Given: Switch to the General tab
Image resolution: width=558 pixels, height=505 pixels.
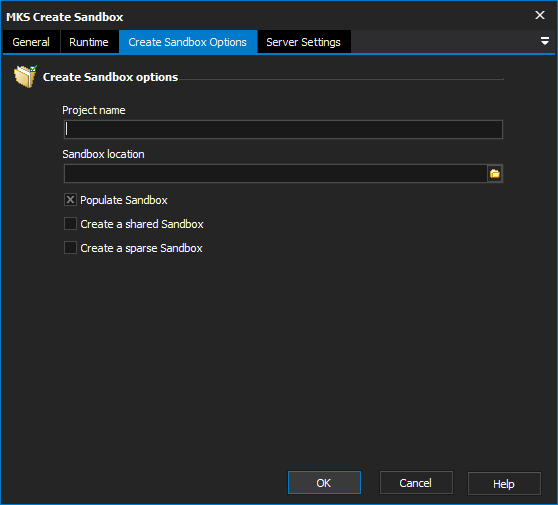Looking at the screenshot, I should (31, 42).
